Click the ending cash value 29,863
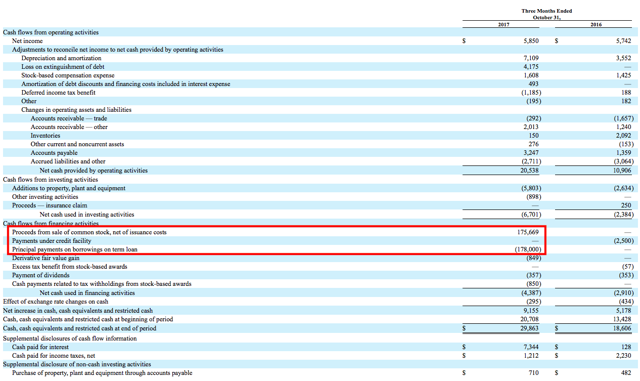Screen dimensions: 640x381 529,328
